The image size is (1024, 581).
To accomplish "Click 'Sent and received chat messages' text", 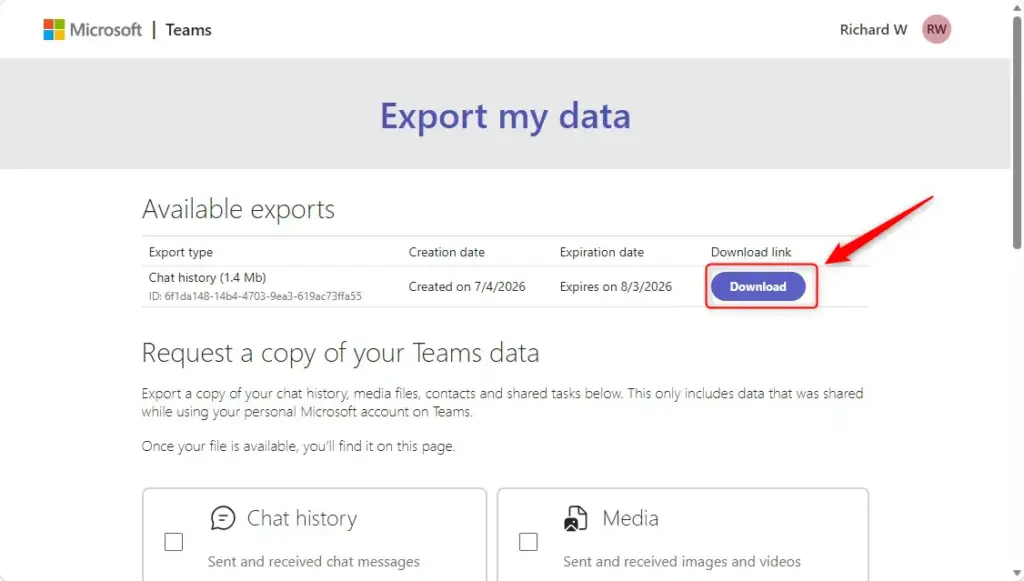I will pyautogui.click(x=313, y=561).
